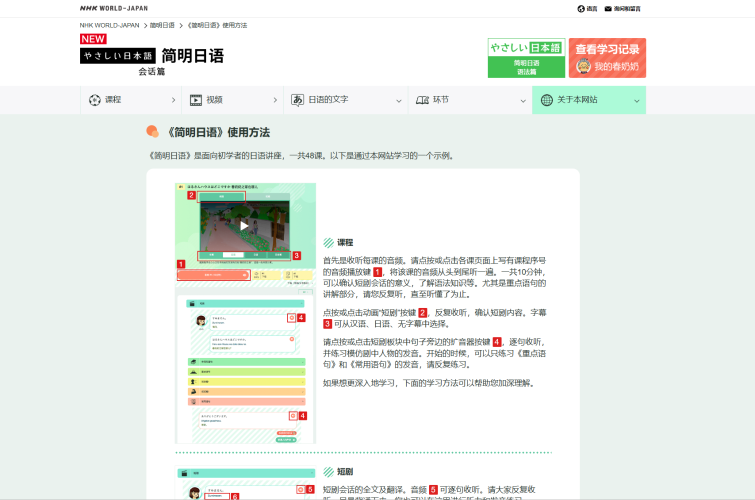Click the 视频 video icon
This screenshot has height=500, width=755.
[196, 100]
